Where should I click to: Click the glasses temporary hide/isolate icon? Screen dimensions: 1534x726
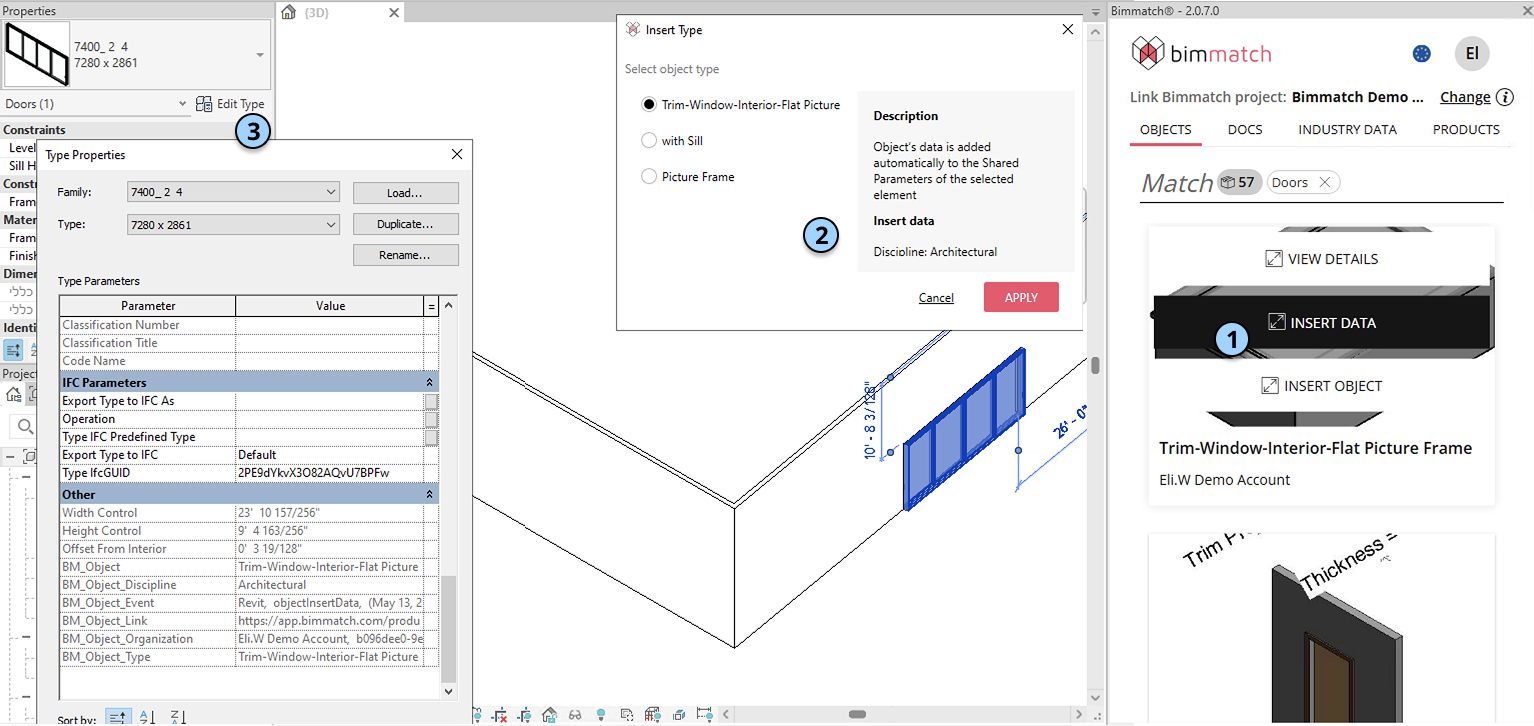click(x=575, y=716)
